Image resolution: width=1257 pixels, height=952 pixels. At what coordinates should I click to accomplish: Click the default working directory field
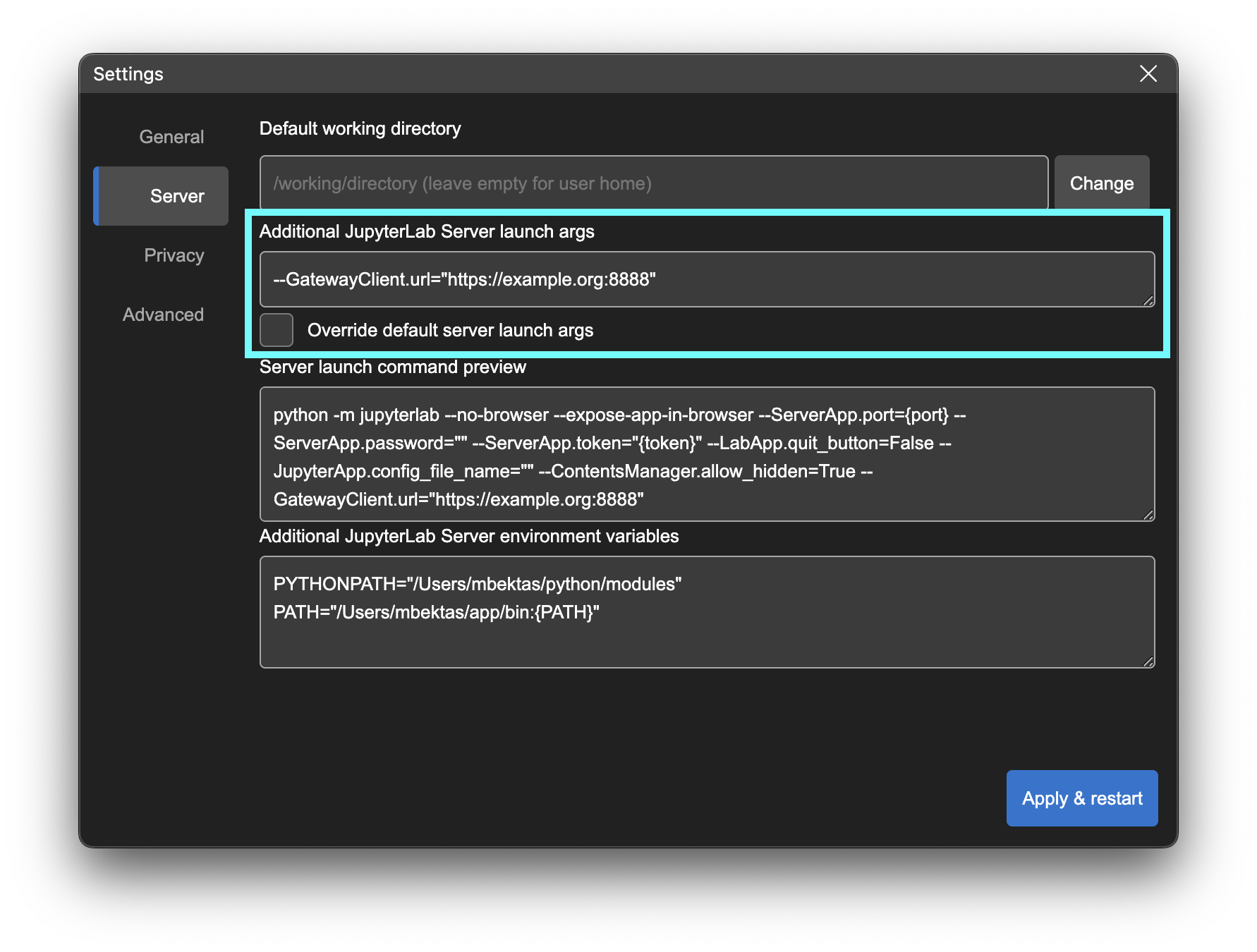[654, 183]
